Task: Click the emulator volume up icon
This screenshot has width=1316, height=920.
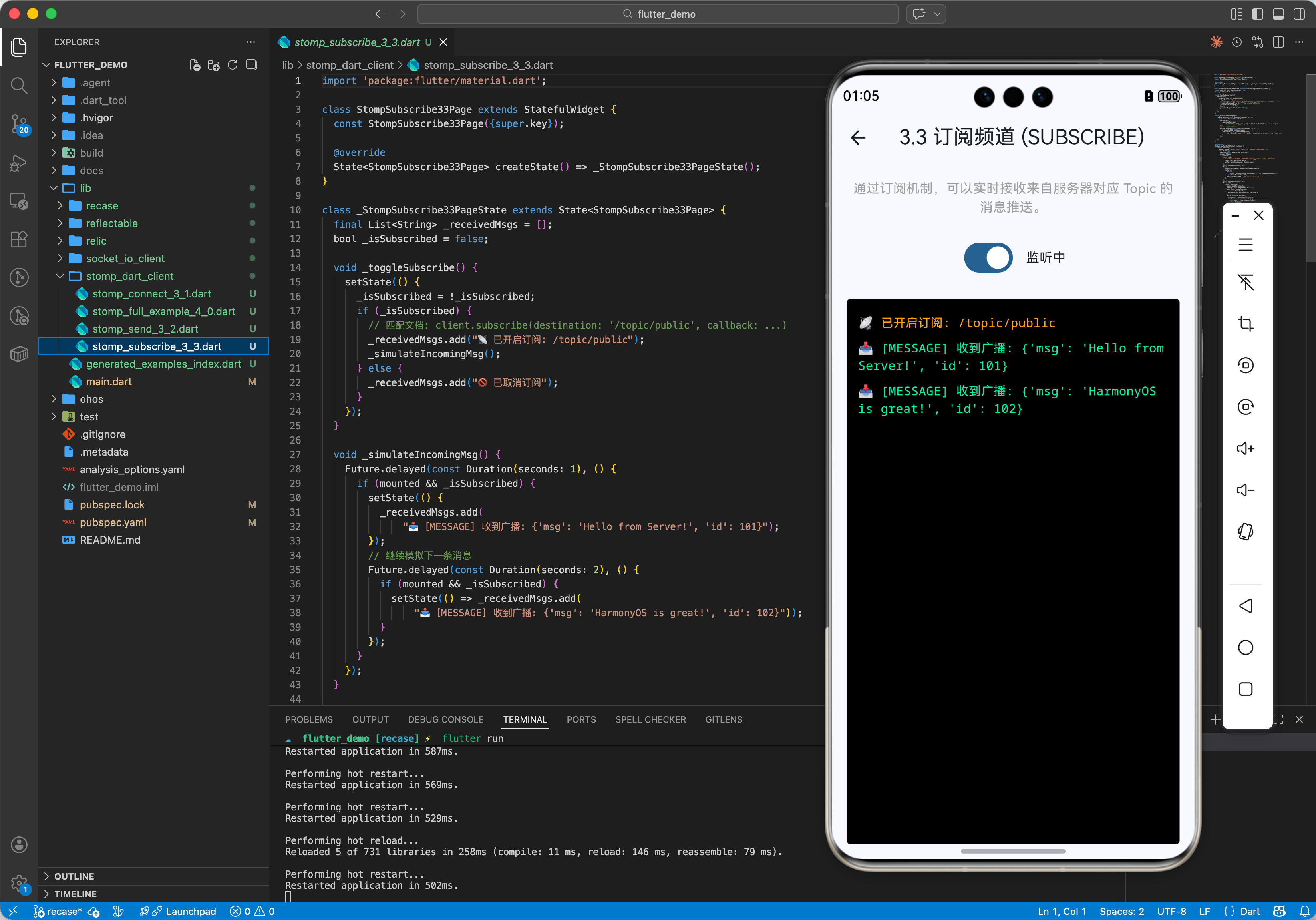Action: click(x=1245, y=449)
